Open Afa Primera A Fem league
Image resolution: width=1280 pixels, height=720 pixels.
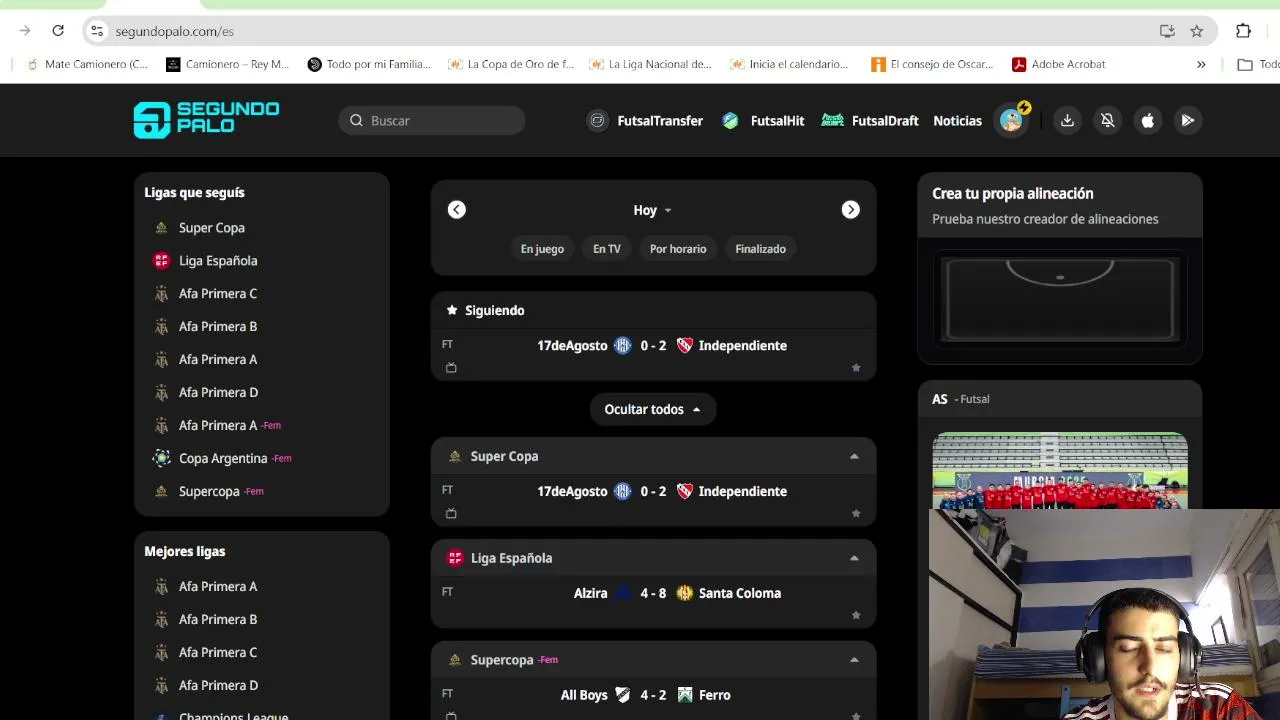[x=229, y=426]
